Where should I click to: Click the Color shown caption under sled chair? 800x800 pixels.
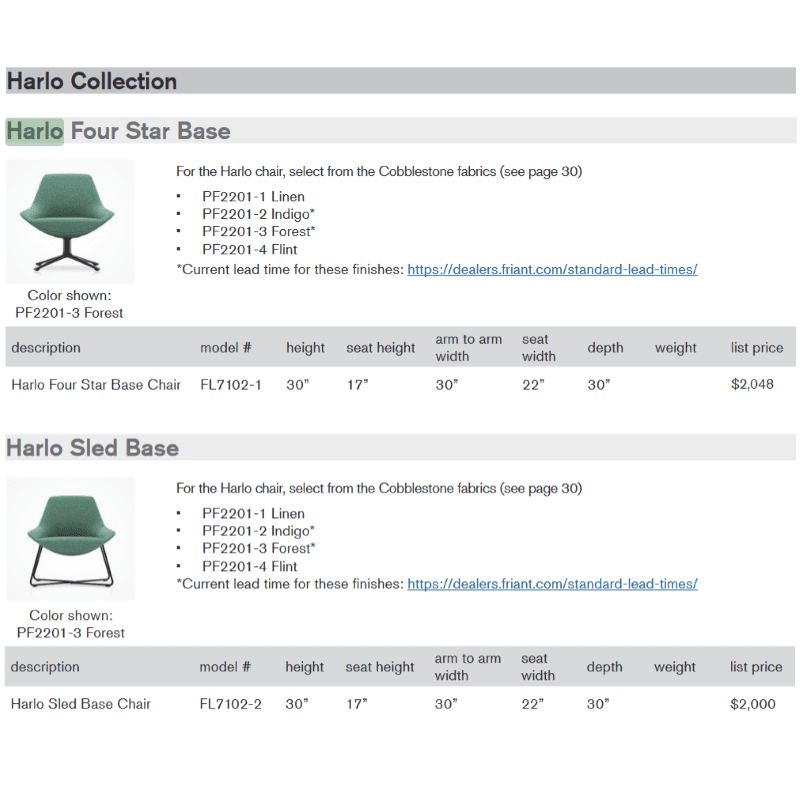pos(70,624)
